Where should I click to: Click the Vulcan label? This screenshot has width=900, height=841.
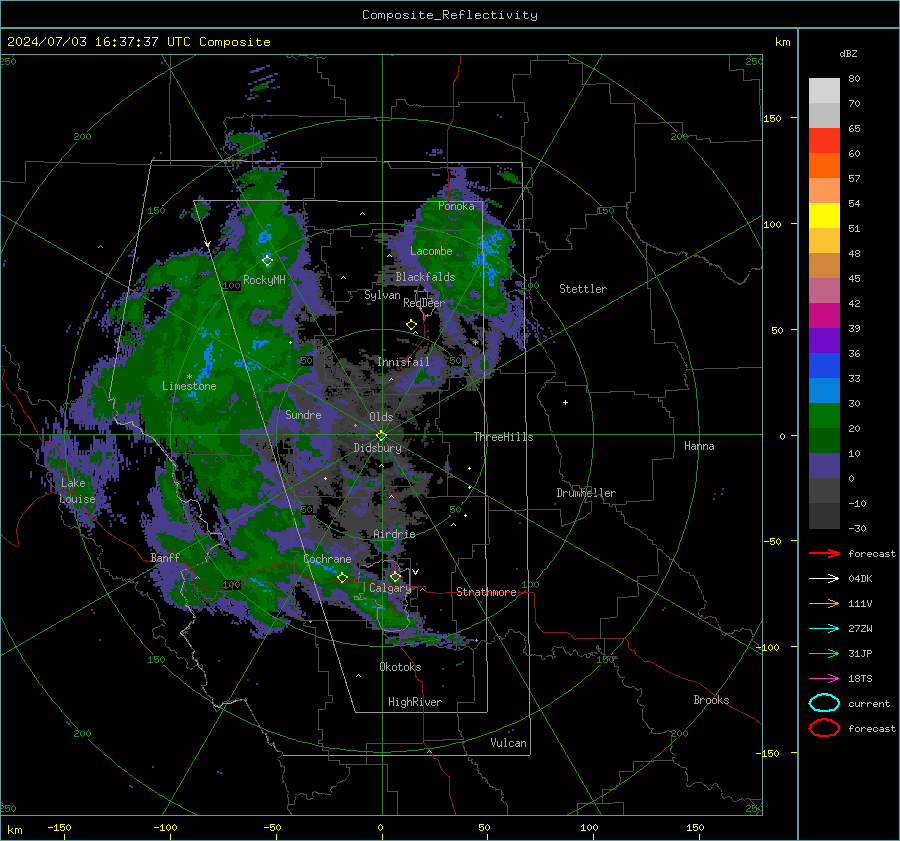point(508,743)
